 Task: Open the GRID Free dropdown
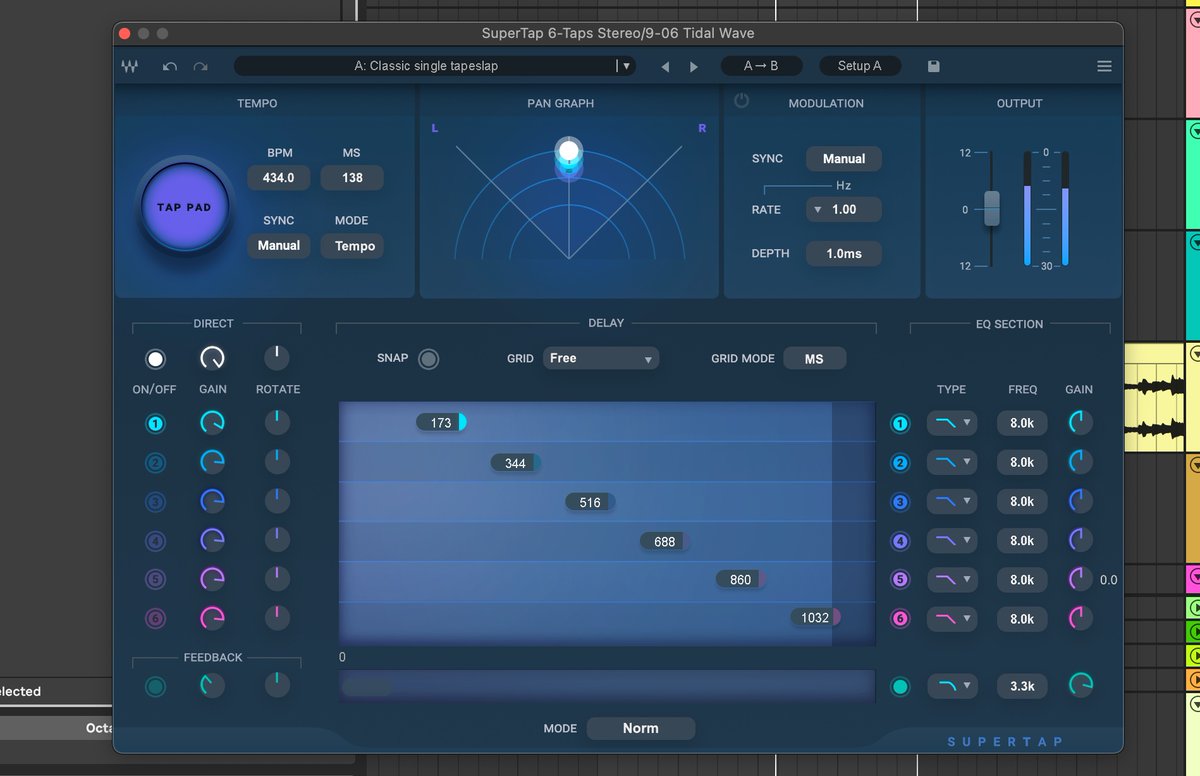tap(601, 358)
